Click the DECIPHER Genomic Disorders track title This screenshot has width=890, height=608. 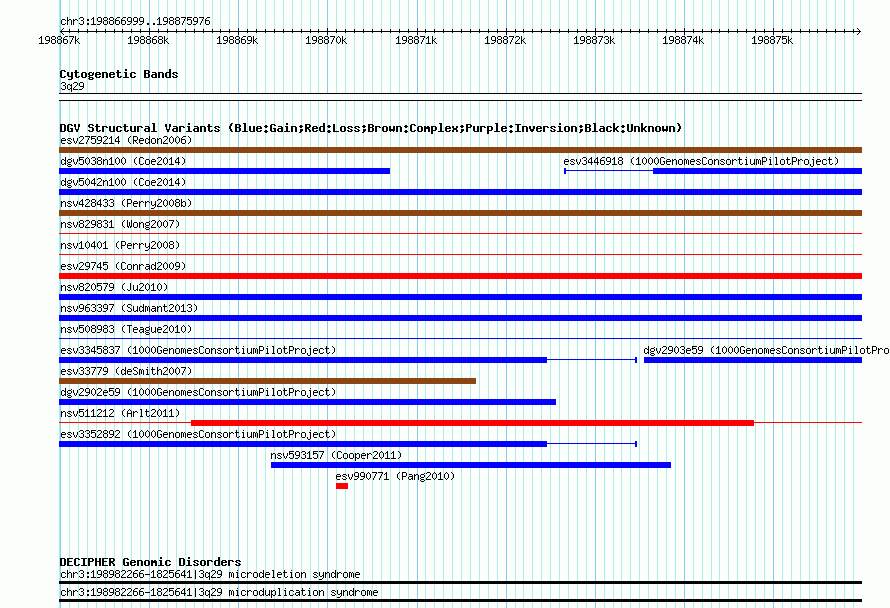coord(150,562)
